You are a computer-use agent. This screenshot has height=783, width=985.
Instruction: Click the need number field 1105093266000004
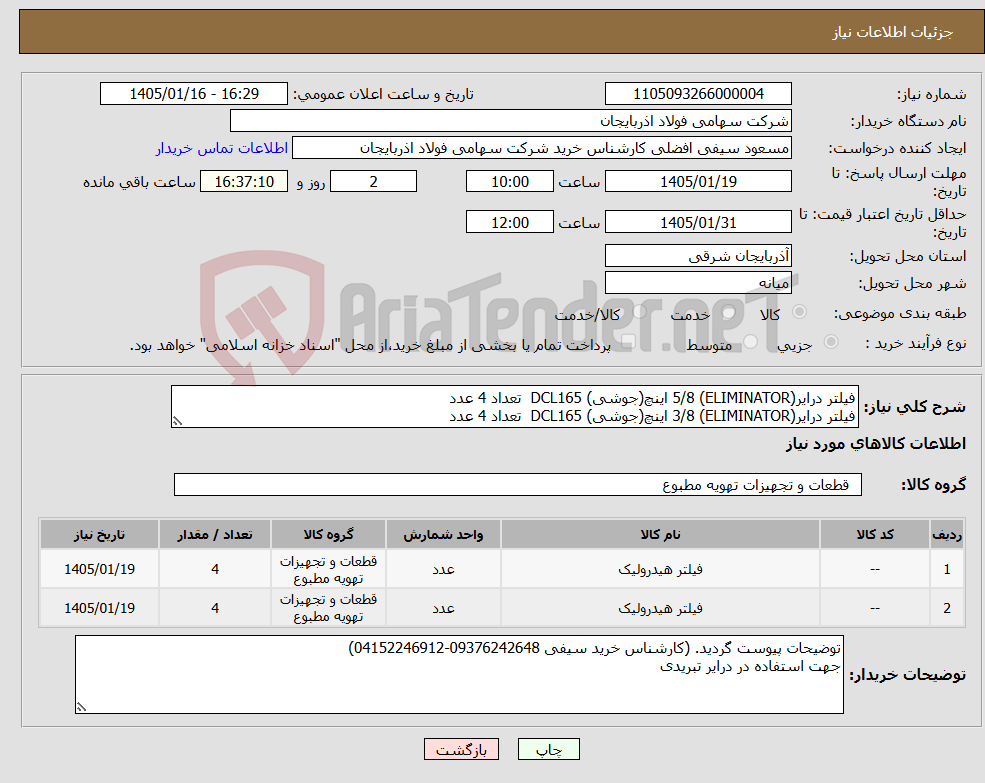(x=698, y=94)
